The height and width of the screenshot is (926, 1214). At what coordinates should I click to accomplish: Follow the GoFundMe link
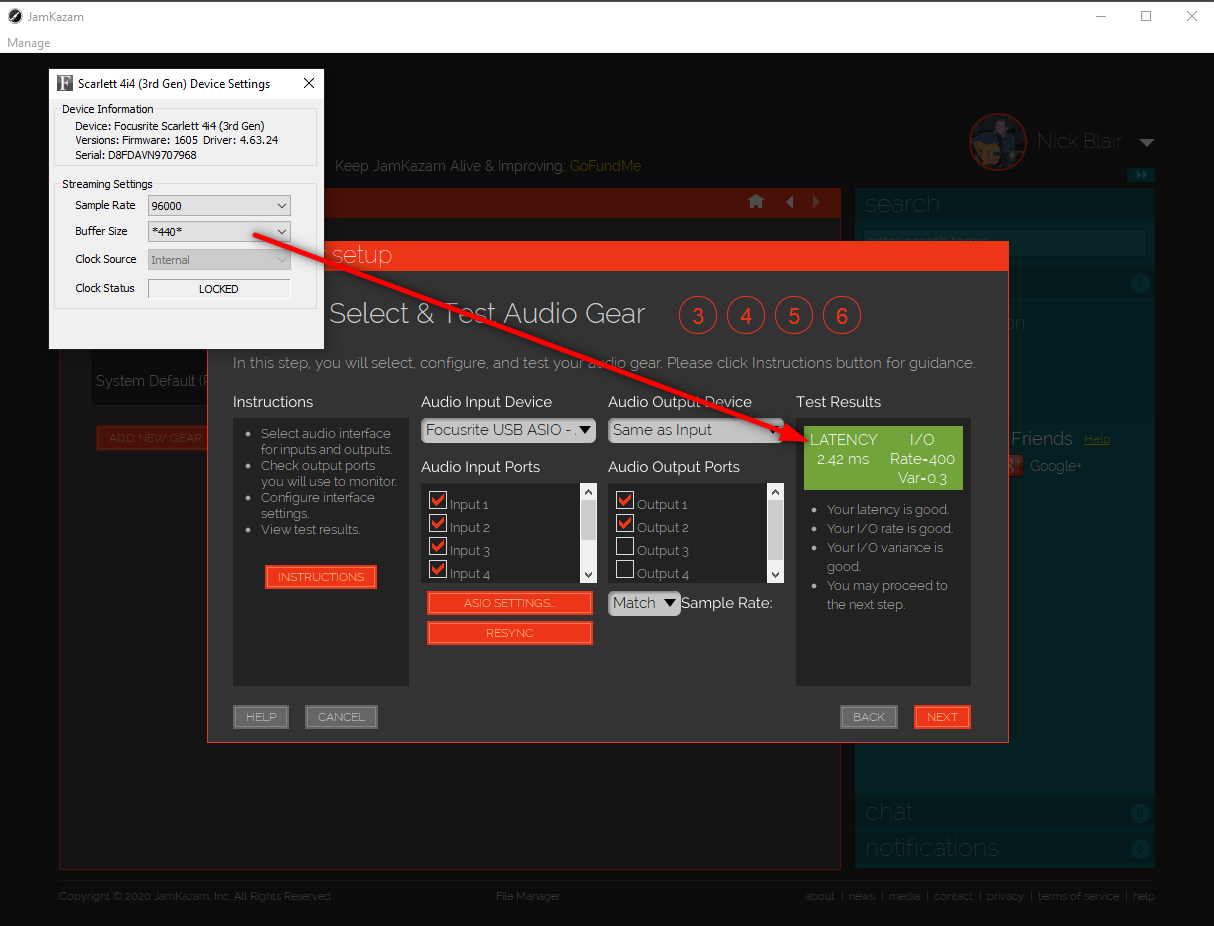(x=605, y=166)
